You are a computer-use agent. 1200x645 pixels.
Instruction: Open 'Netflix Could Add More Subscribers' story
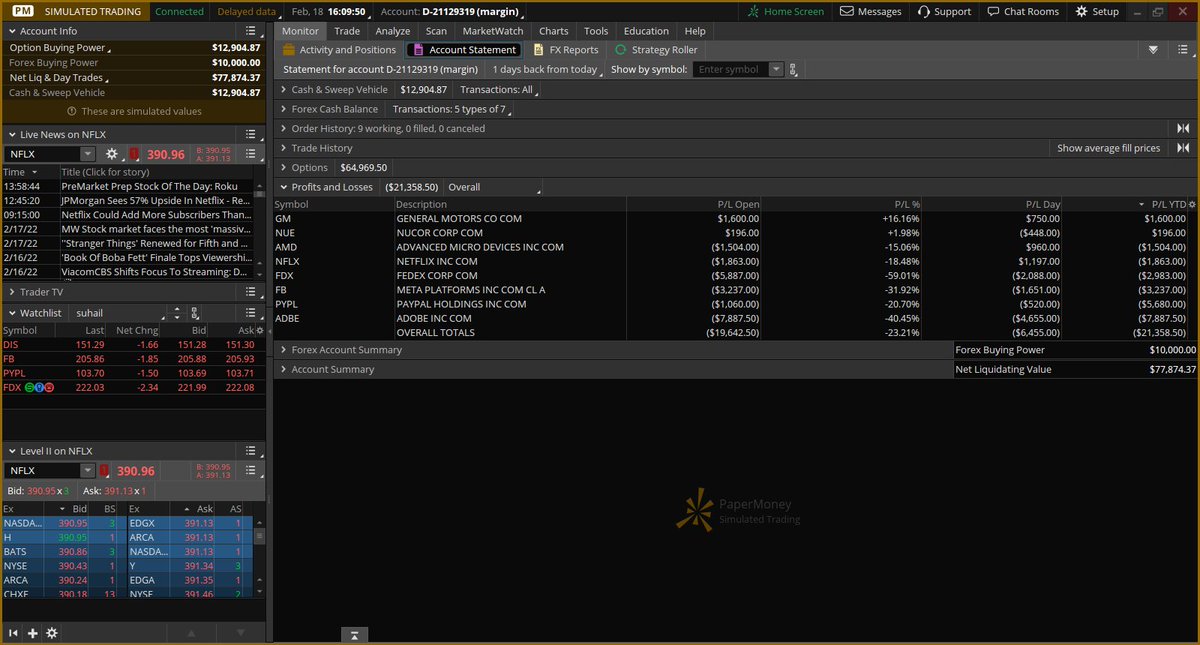[156, 215]
